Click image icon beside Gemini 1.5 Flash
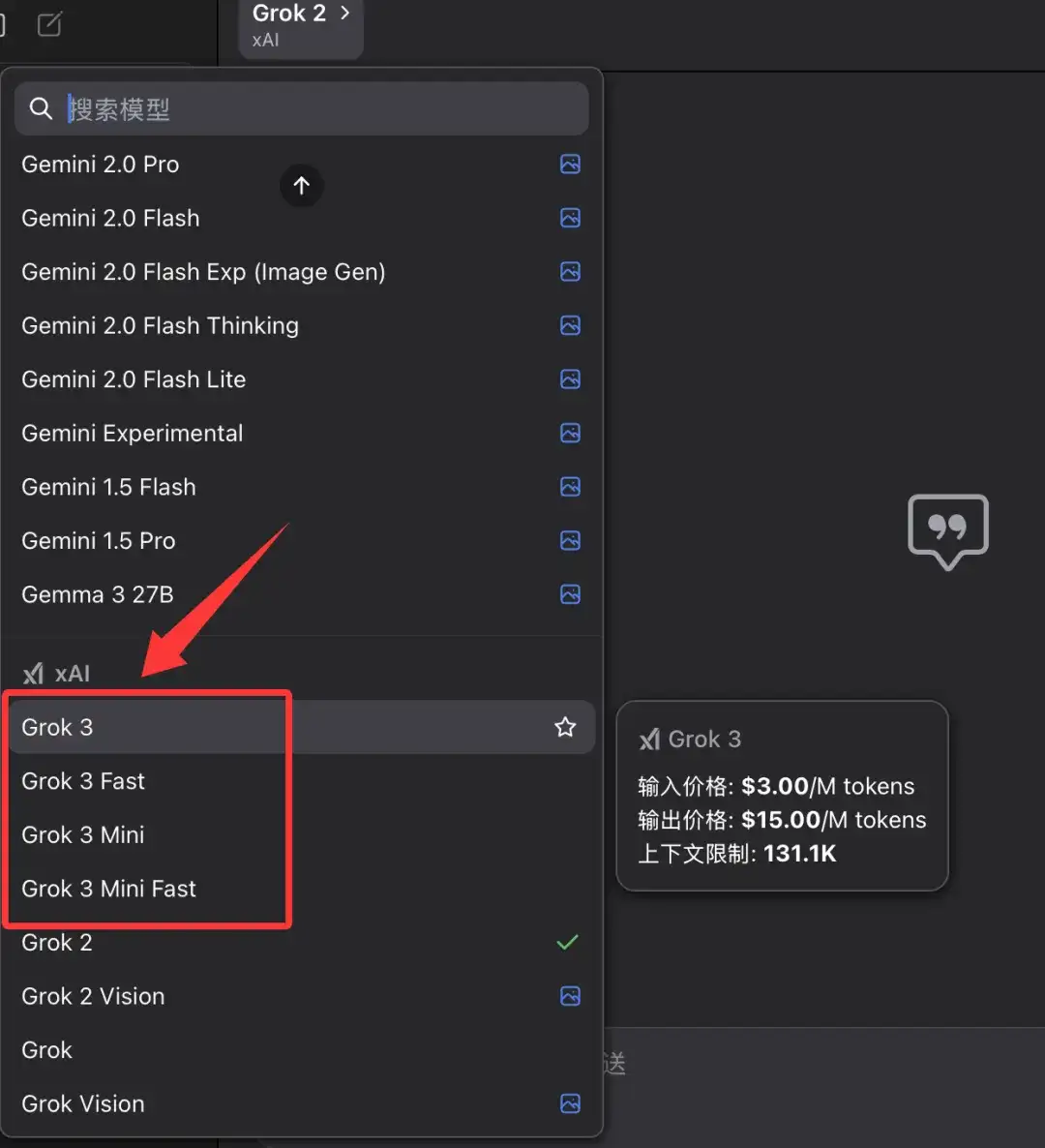Screen dimensions: 1045x1148 click(570, 487)
